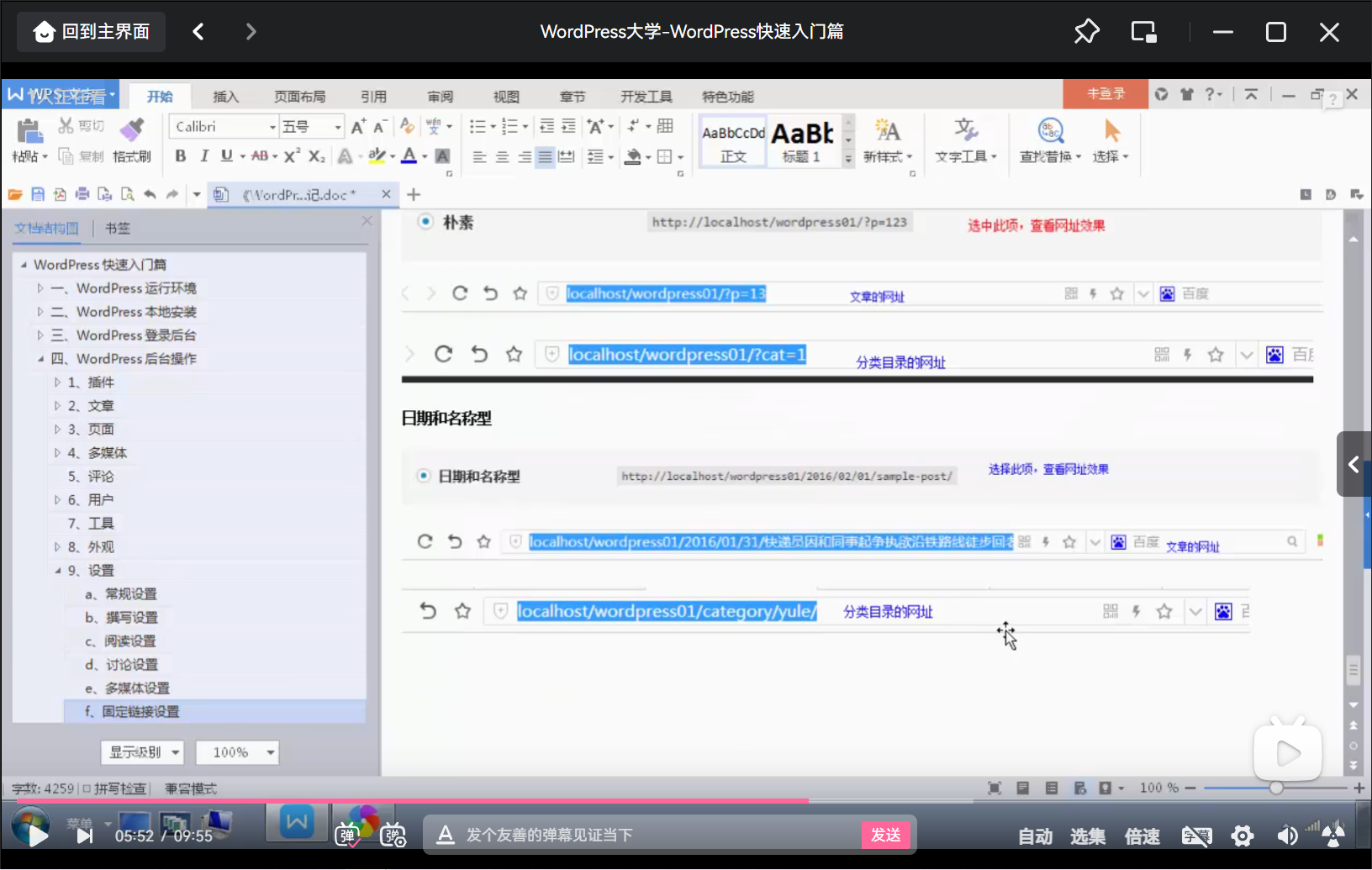
Task: Click the Save floppy disk icon
Action: click(x=37, y=194)
